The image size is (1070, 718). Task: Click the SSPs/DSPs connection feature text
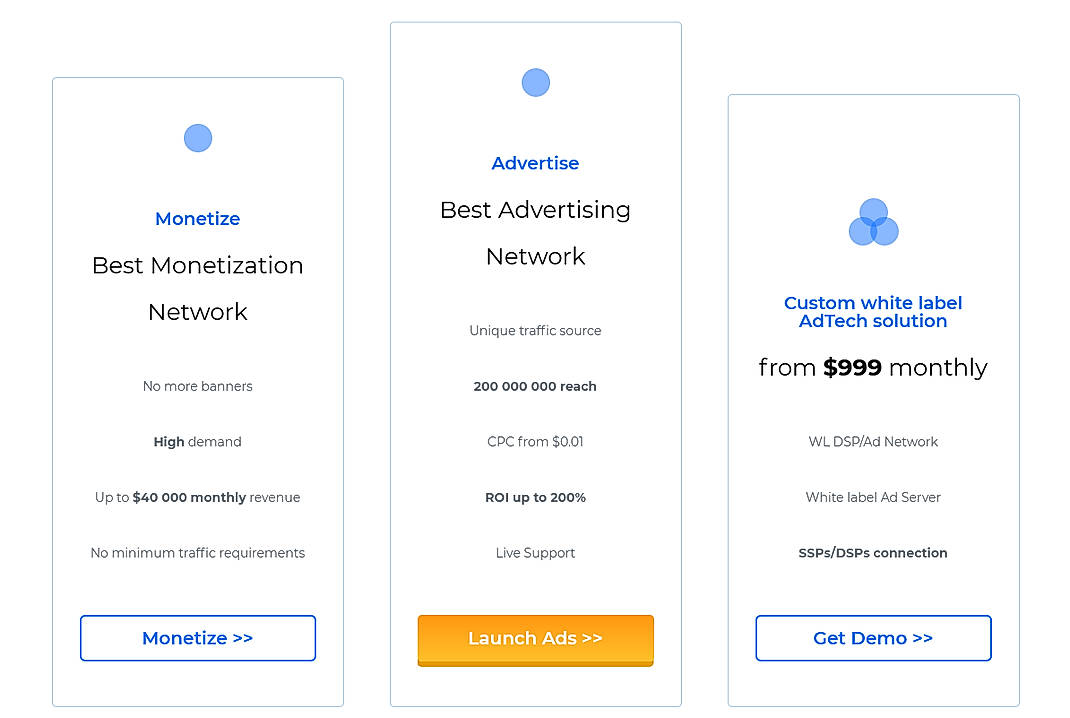tap(873, 552)
